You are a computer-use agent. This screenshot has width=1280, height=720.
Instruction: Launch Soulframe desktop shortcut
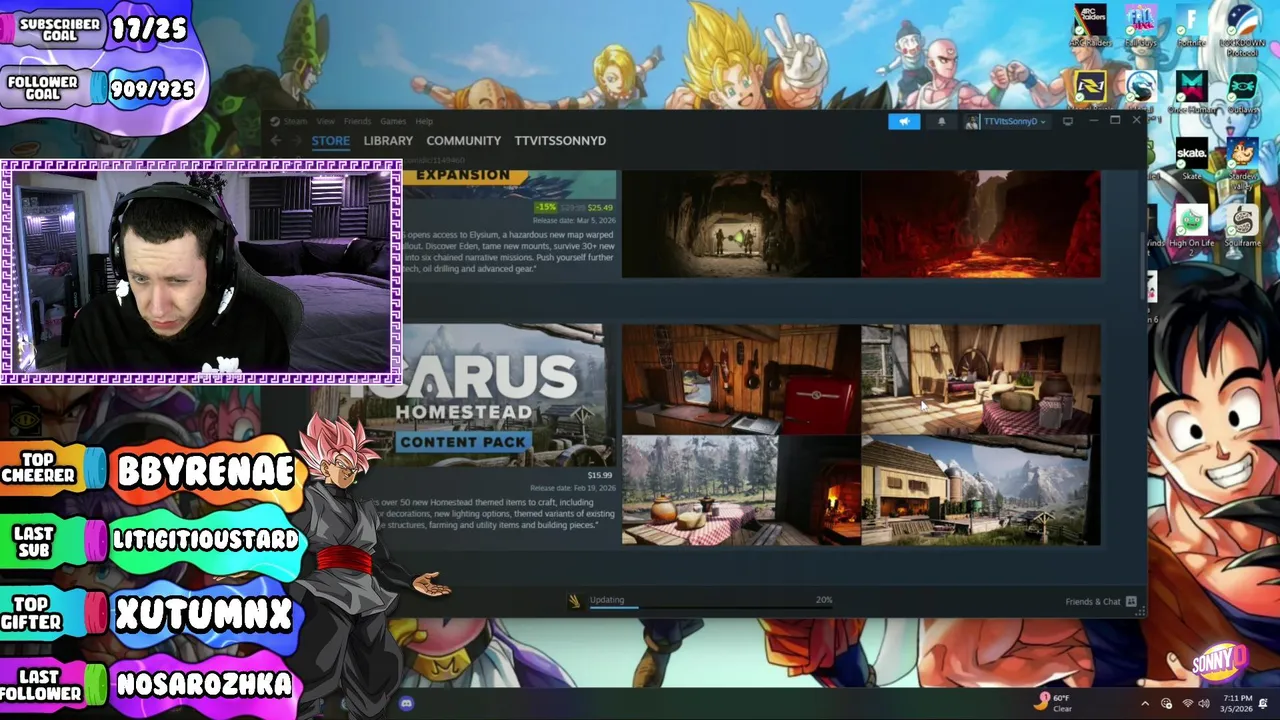(1243, 225)
